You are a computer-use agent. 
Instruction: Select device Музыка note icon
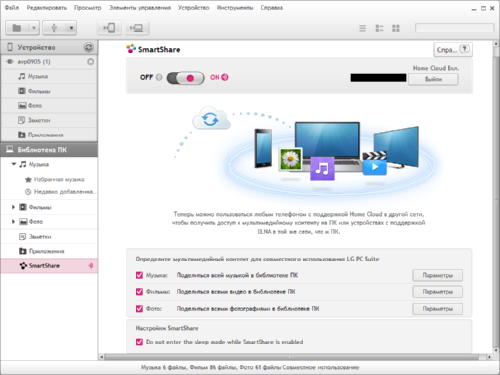[x=22, y=76]
